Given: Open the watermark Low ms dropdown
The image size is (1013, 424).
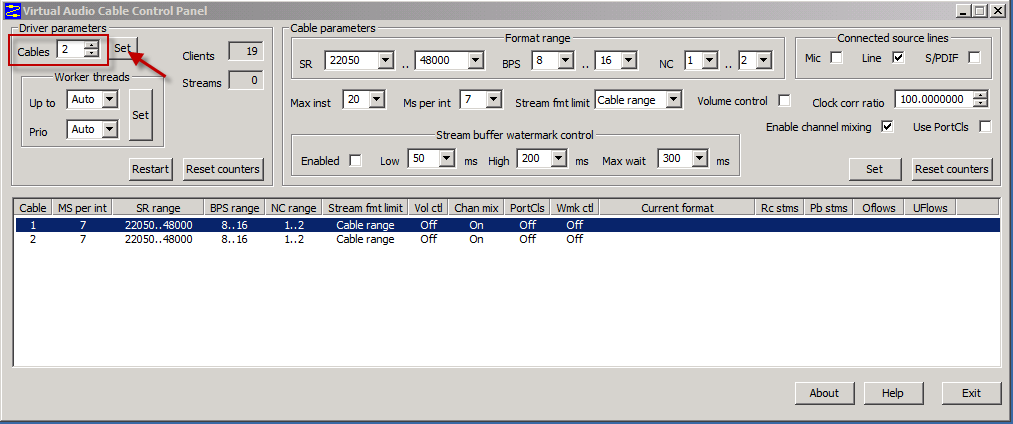Looking at the screenshot, I should point(447,158).
